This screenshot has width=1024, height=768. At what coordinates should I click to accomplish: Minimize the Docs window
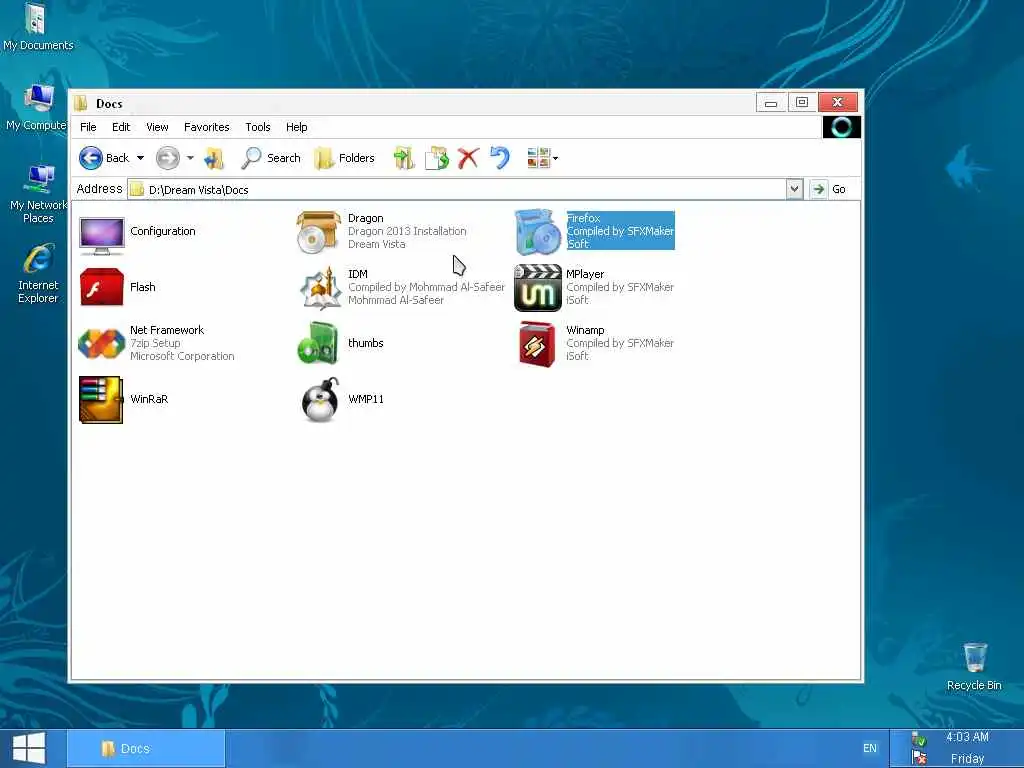[771, 103]
